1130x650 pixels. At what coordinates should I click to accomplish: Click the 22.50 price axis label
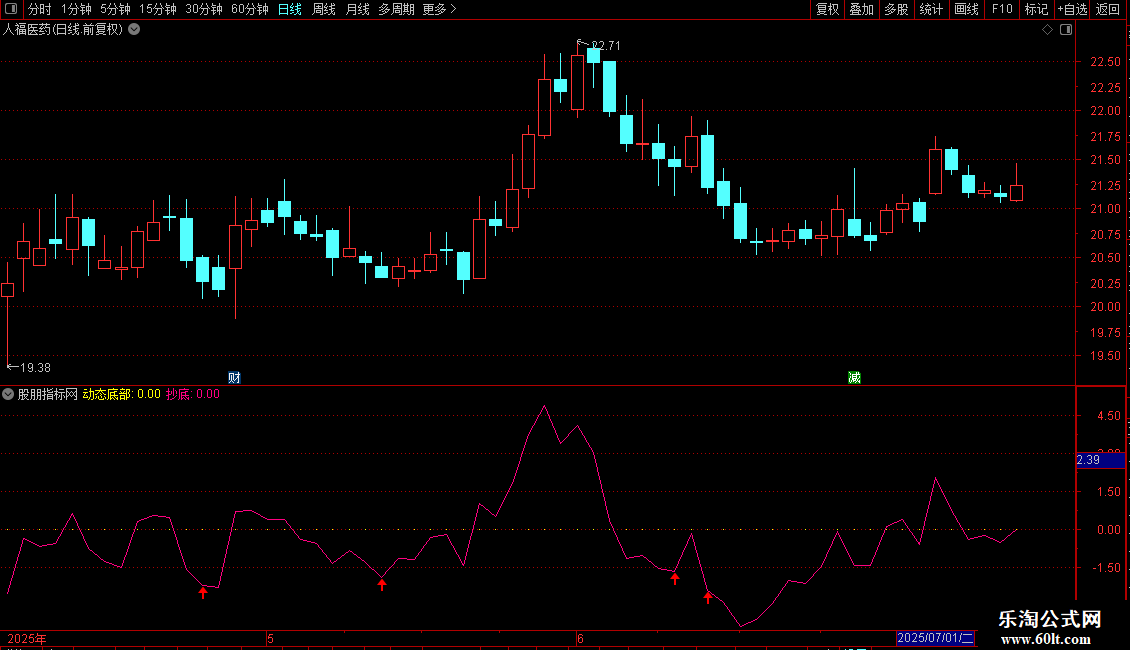pyautogui.click(x=1105, y=62)
